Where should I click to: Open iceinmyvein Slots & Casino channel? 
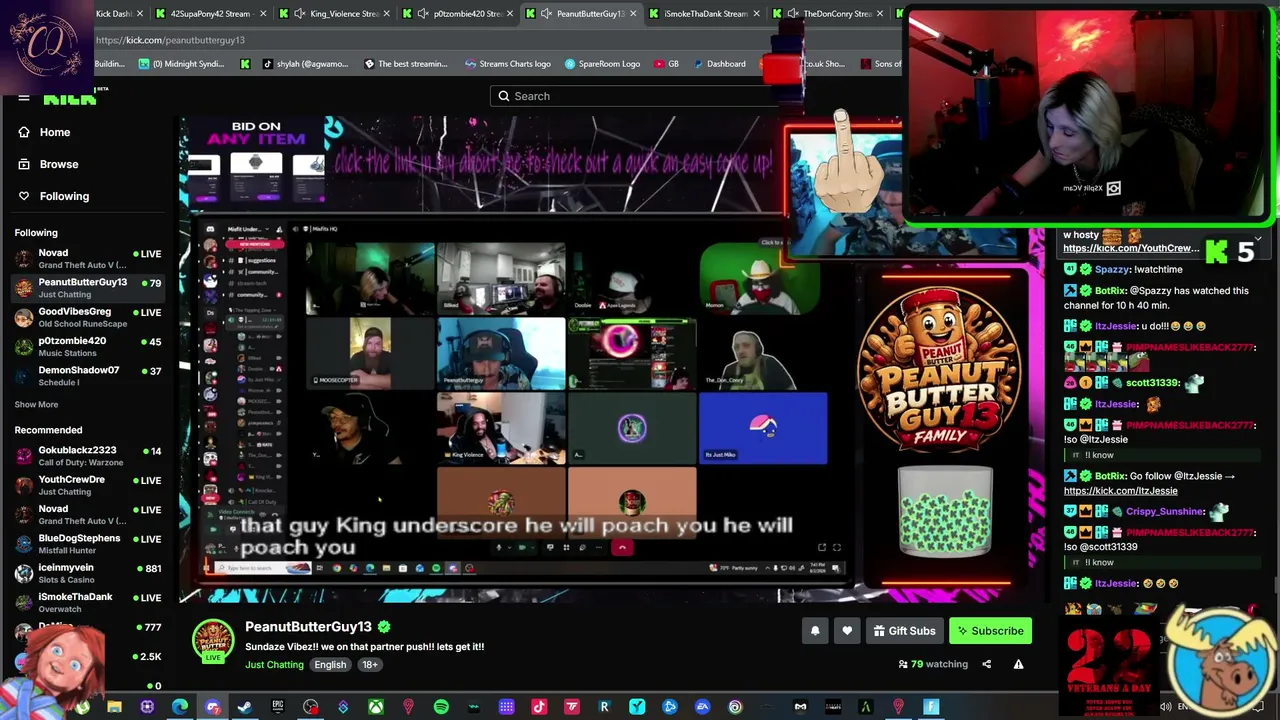(88, 572)
